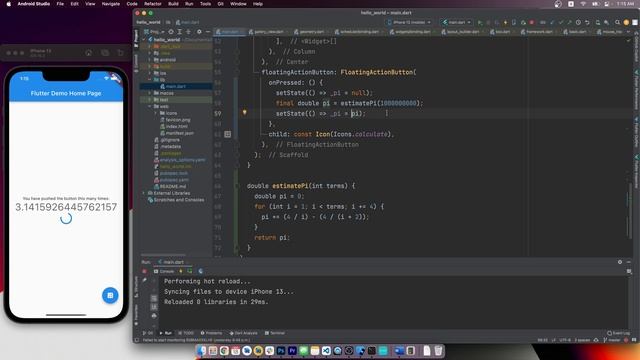
Task: Toggle scroll to end in the Run console
Action: point(154,307)
